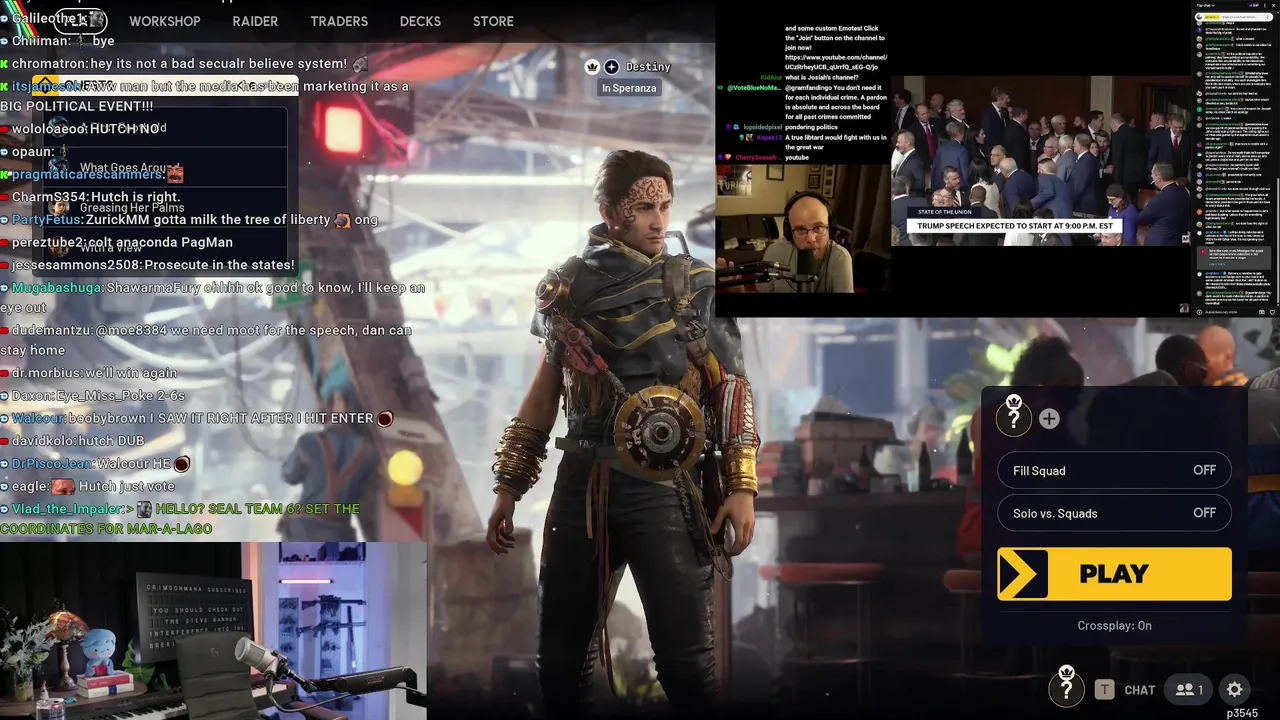Click the username davidkolo in chat
The image size is (1280, 720).
coord(45,441)
